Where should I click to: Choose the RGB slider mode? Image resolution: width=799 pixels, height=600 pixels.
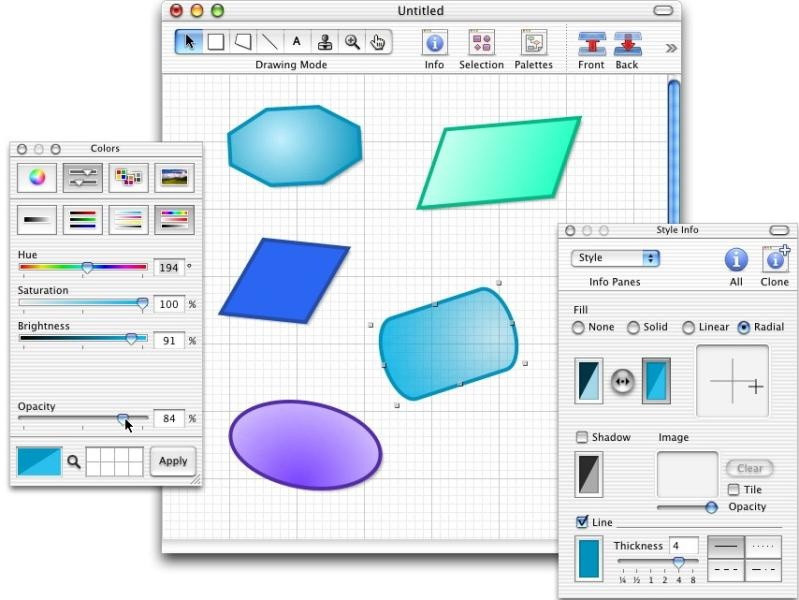83,220
